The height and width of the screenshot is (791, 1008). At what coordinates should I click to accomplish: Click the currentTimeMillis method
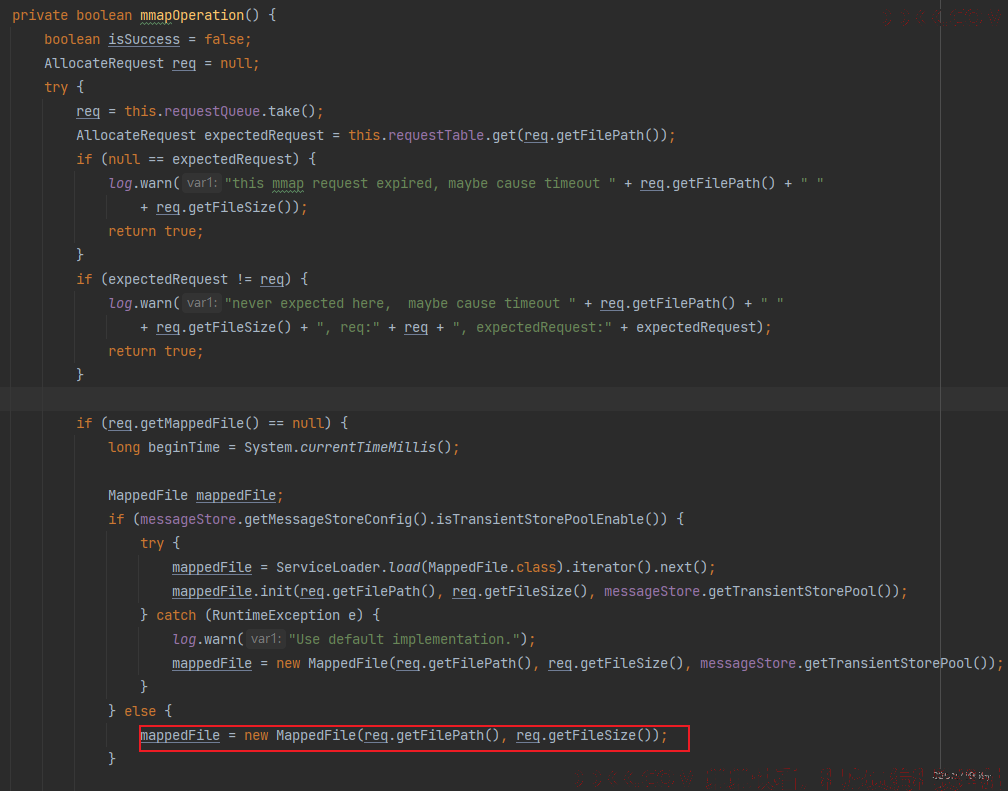(x=368, y=447)
